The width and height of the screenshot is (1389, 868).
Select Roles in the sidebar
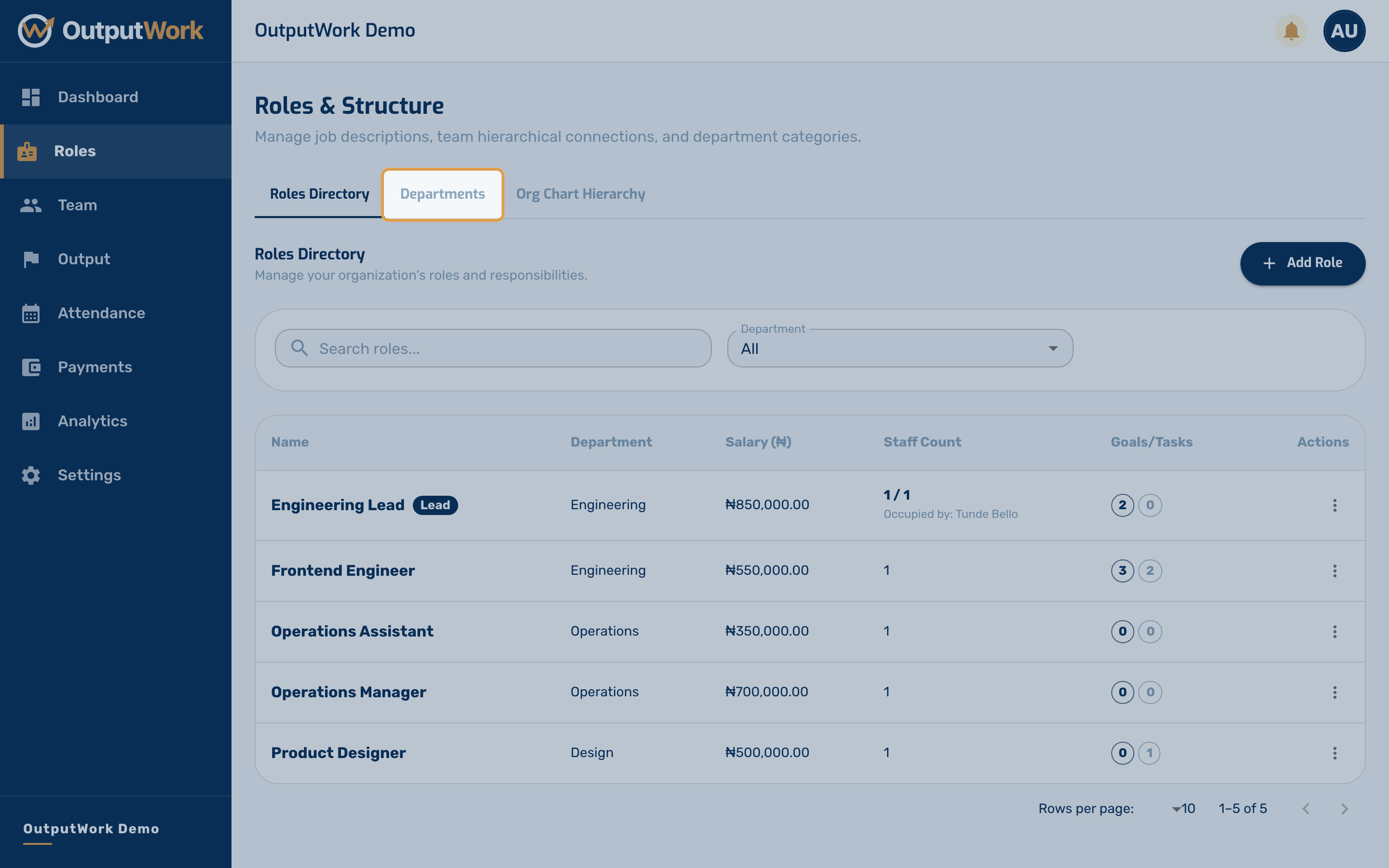(x=115, y=151)
